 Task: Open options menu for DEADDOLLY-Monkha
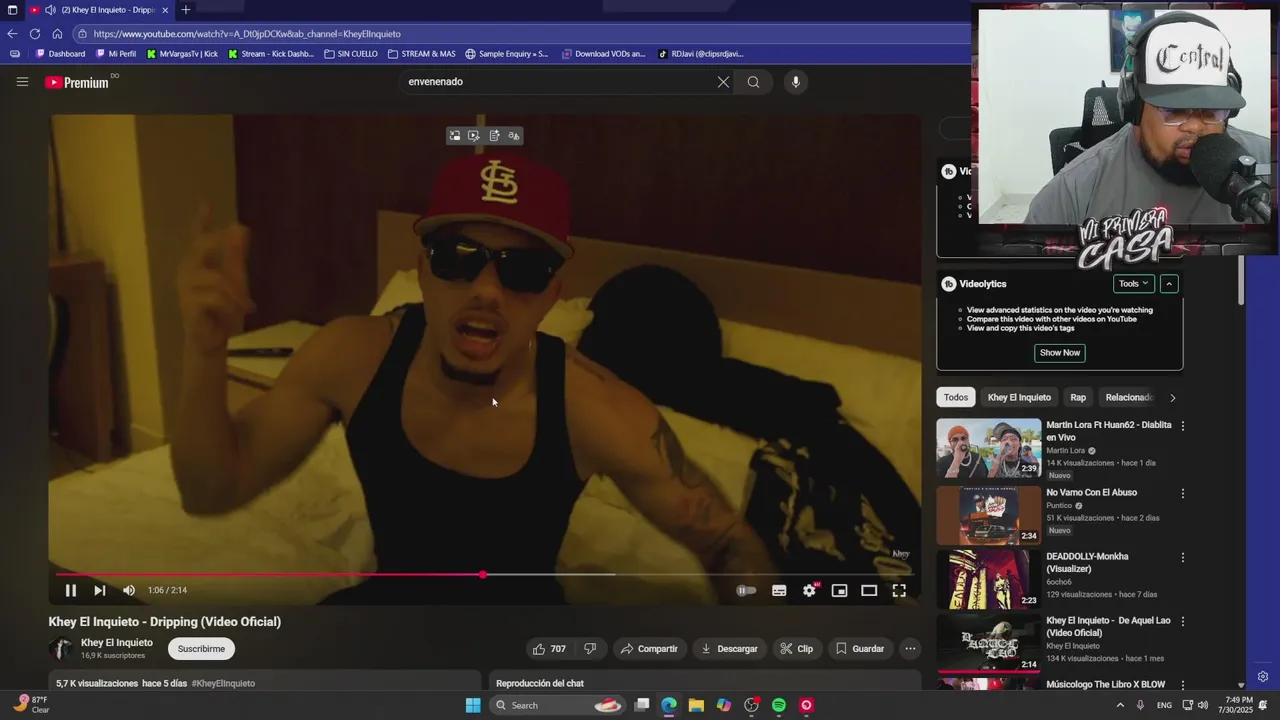tap(1183, 557)
